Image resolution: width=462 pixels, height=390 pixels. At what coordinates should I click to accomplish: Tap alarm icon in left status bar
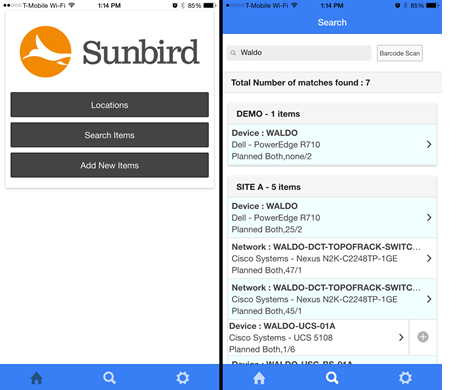(175, 5)
